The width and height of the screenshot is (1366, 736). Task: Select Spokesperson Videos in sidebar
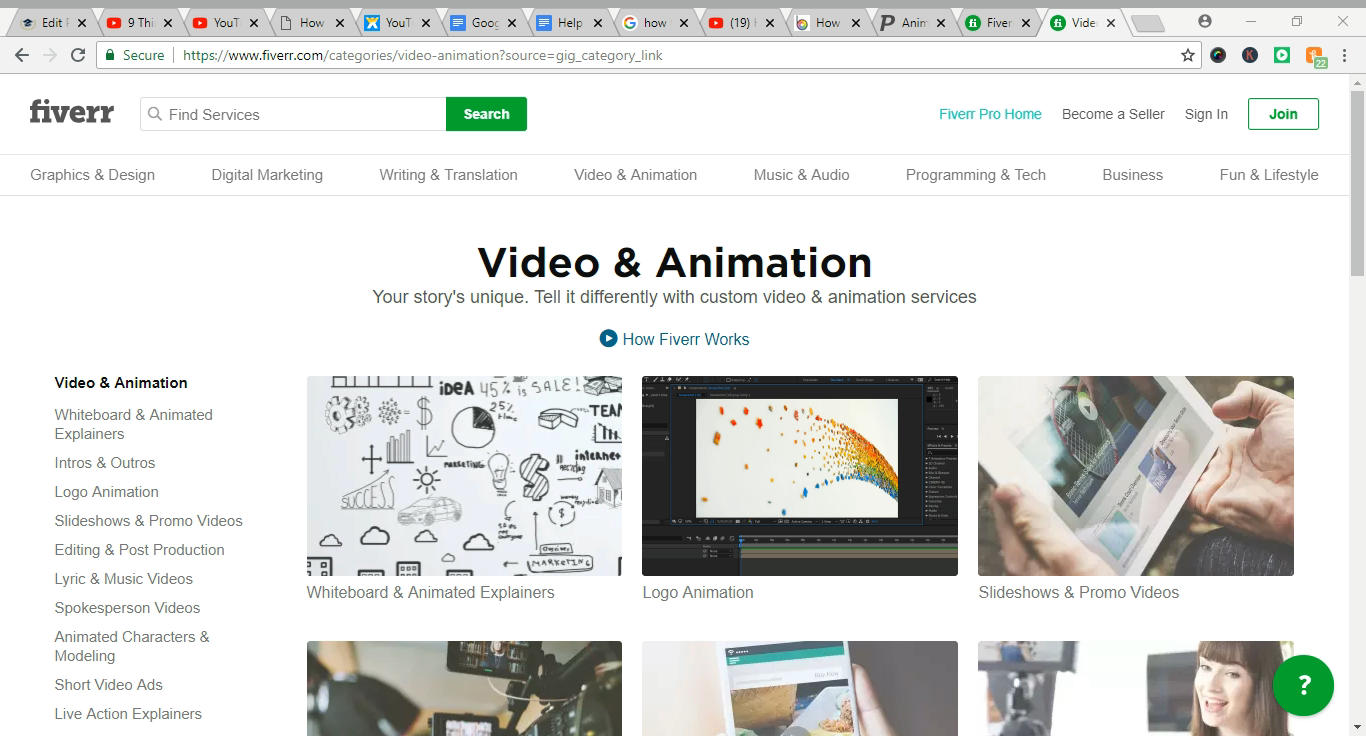127,608
